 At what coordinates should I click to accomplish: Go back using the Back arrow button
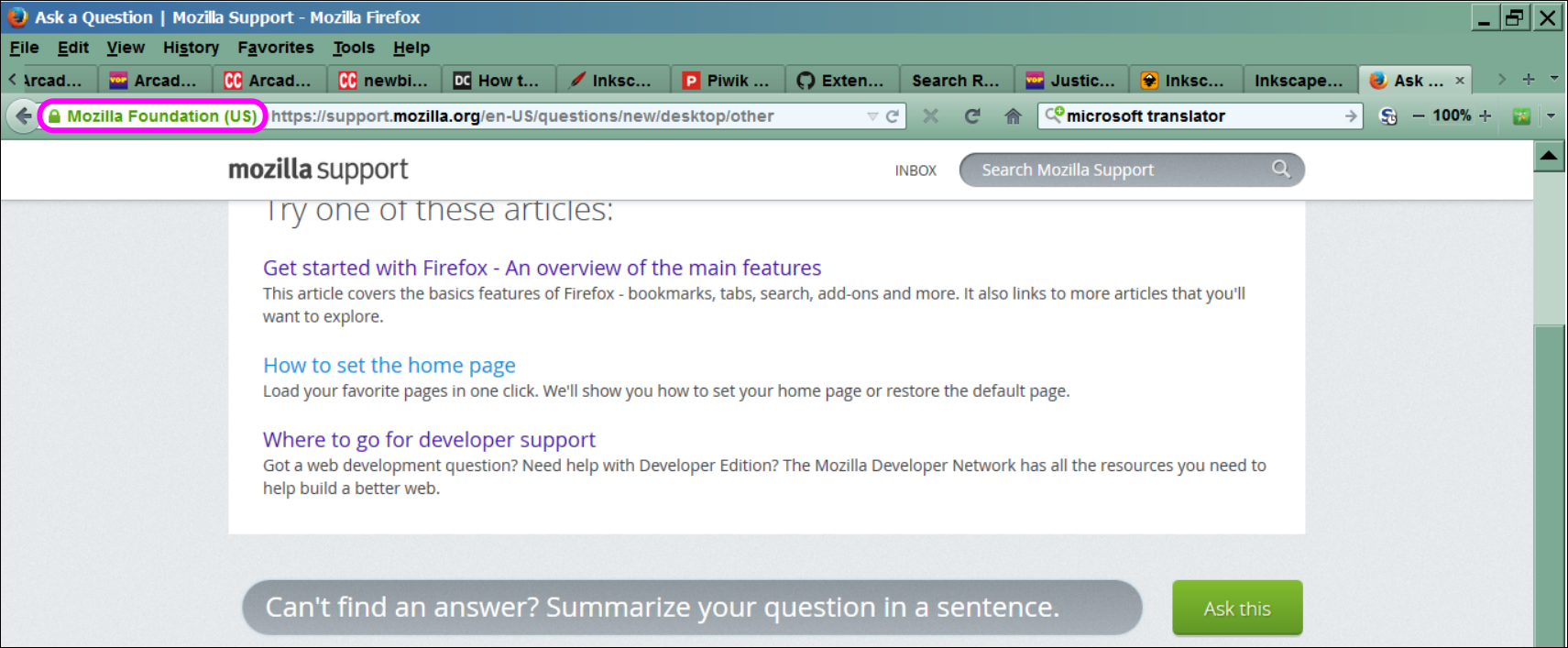(x=23, y=116)
